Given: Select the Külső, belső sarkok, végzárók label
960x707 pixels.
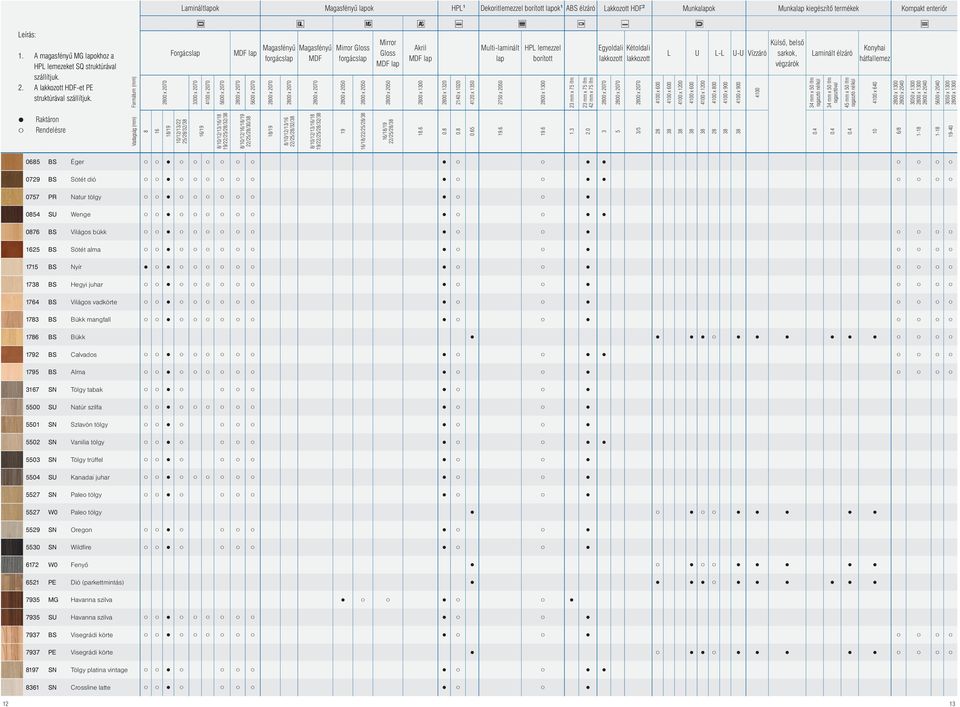Looking at the screenshot, I should click(x=787, y=53).
